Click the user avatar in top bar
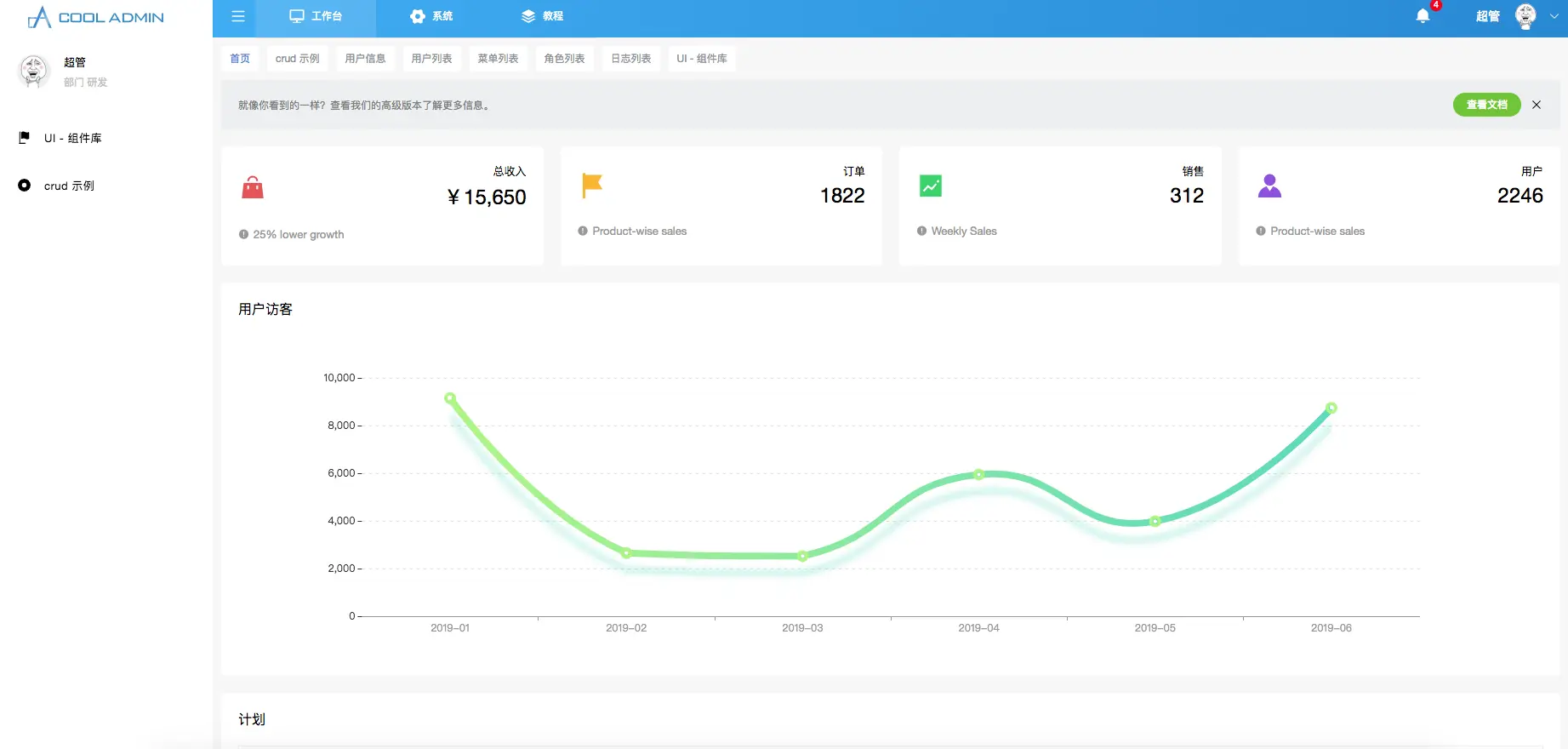The image size is (1568, 749). pyautogui.click(x=1525, y=16)
